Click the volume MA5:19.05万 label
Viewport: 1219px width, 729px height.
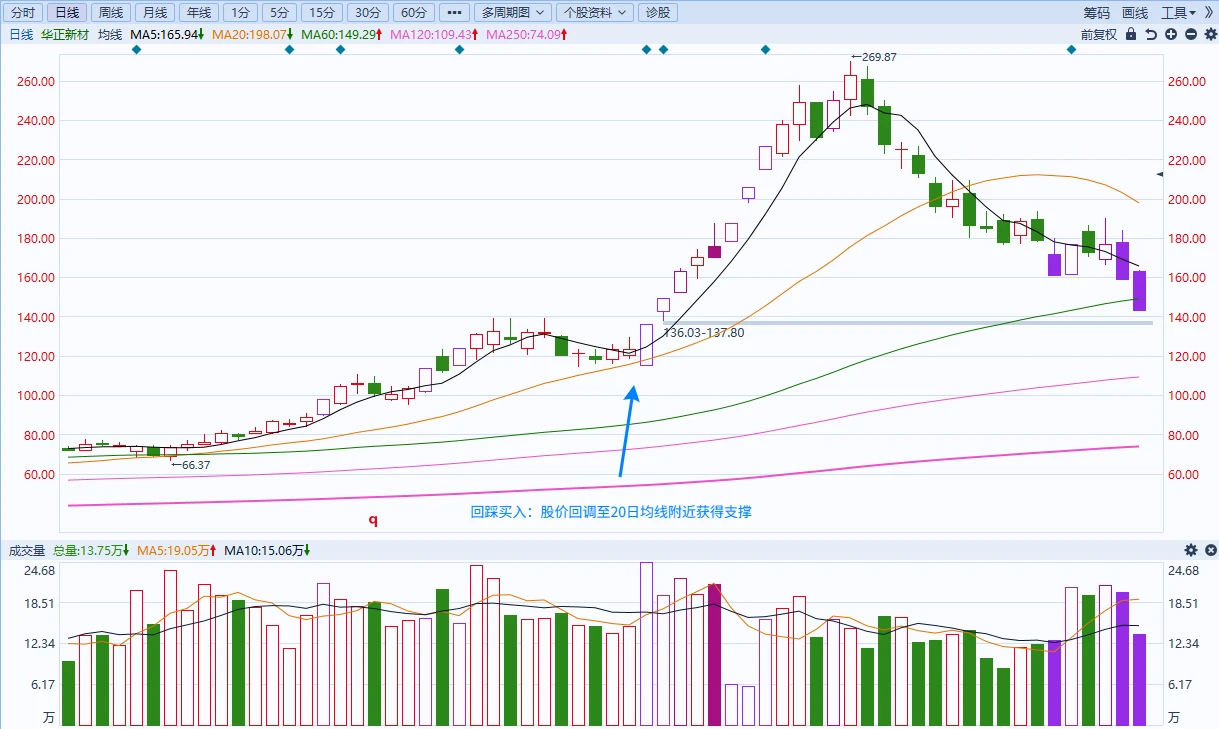coord(178,550)
